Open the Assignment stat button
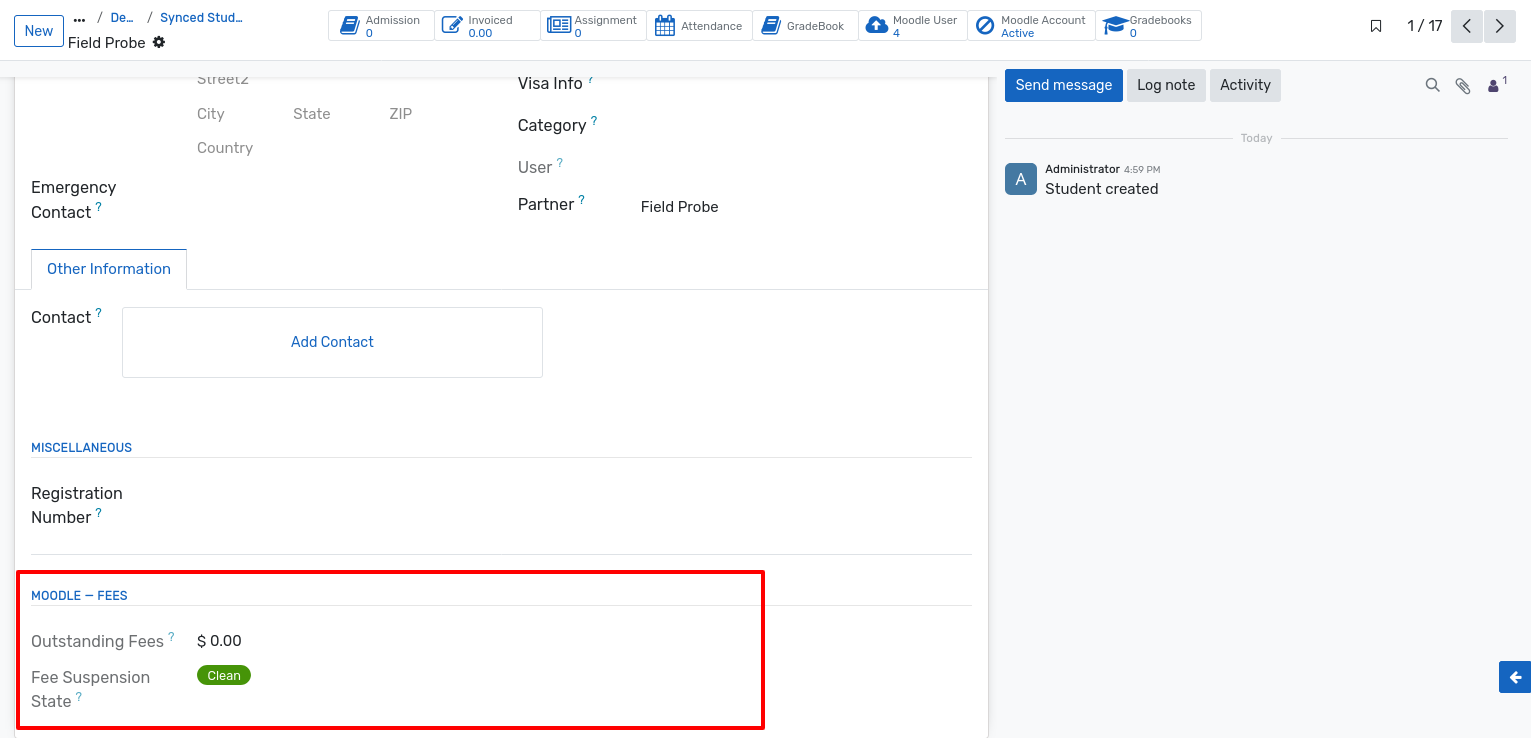The width and height of the screenshot is (1531, 738). (x=593, y=26)
